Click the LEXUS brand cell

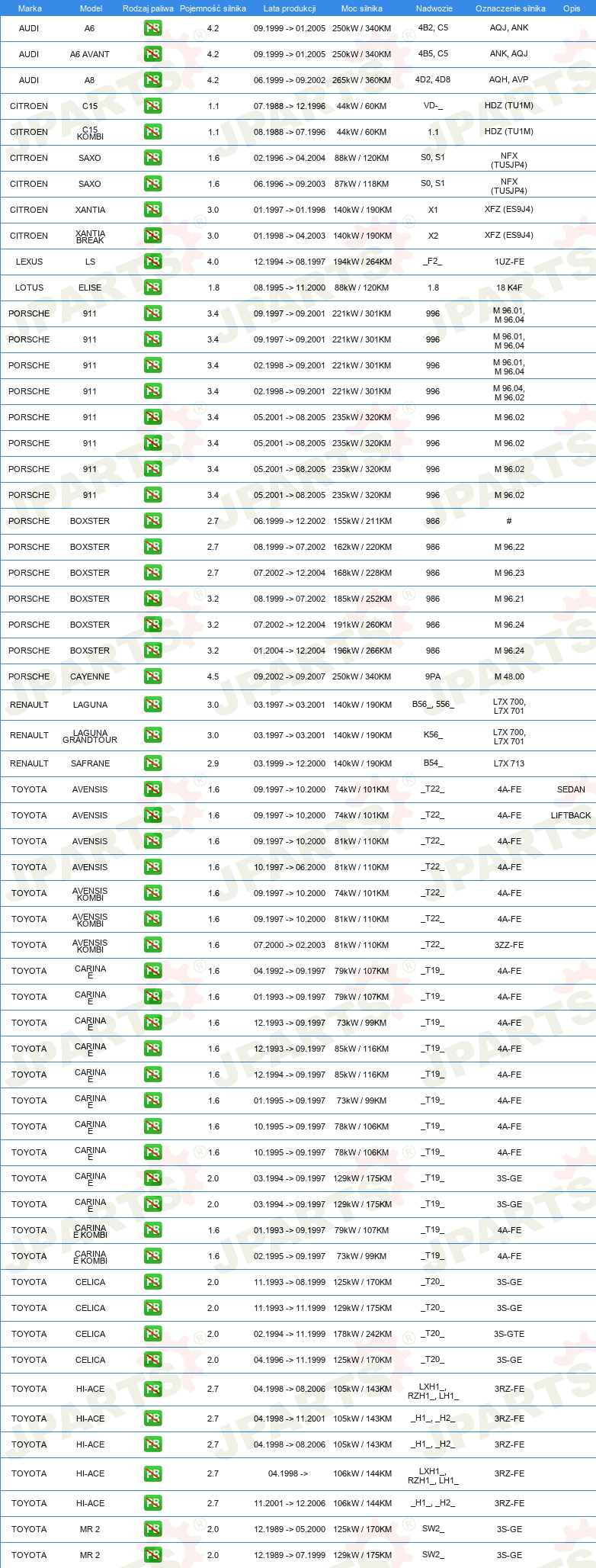coord(30,262)
